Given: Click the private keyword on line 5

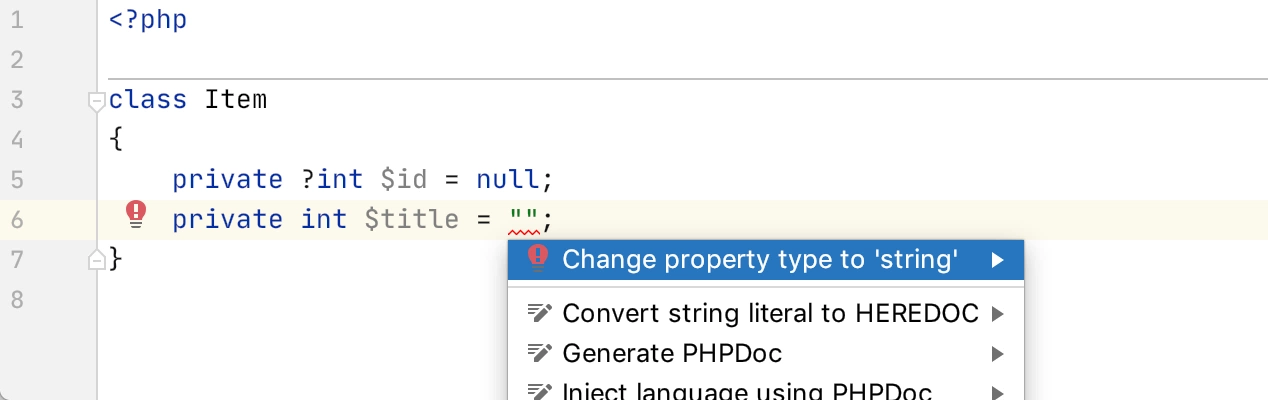Looking at the screenshot, I should click(x=228, y=180).
